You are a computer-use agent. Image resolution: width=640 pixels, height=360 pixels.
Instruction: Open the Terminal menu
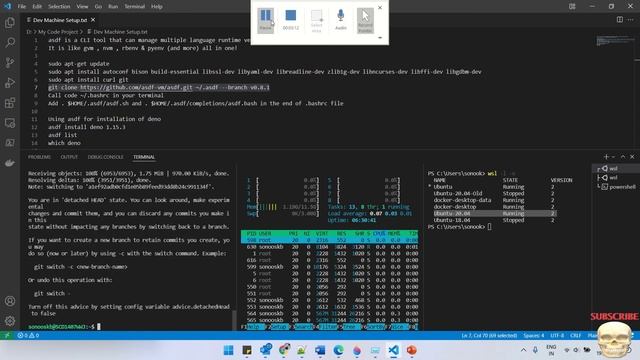[135, 7]
